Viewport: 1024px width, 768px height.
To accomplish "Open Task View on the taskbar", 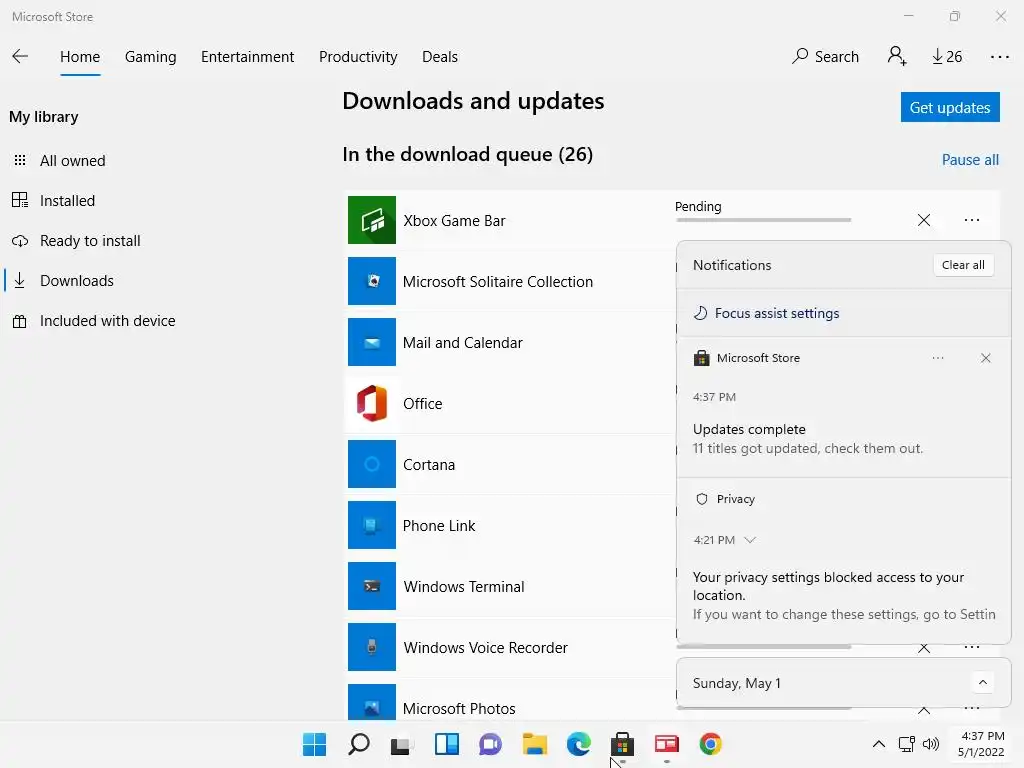I will pyautogui.click(x=402, y=744).
